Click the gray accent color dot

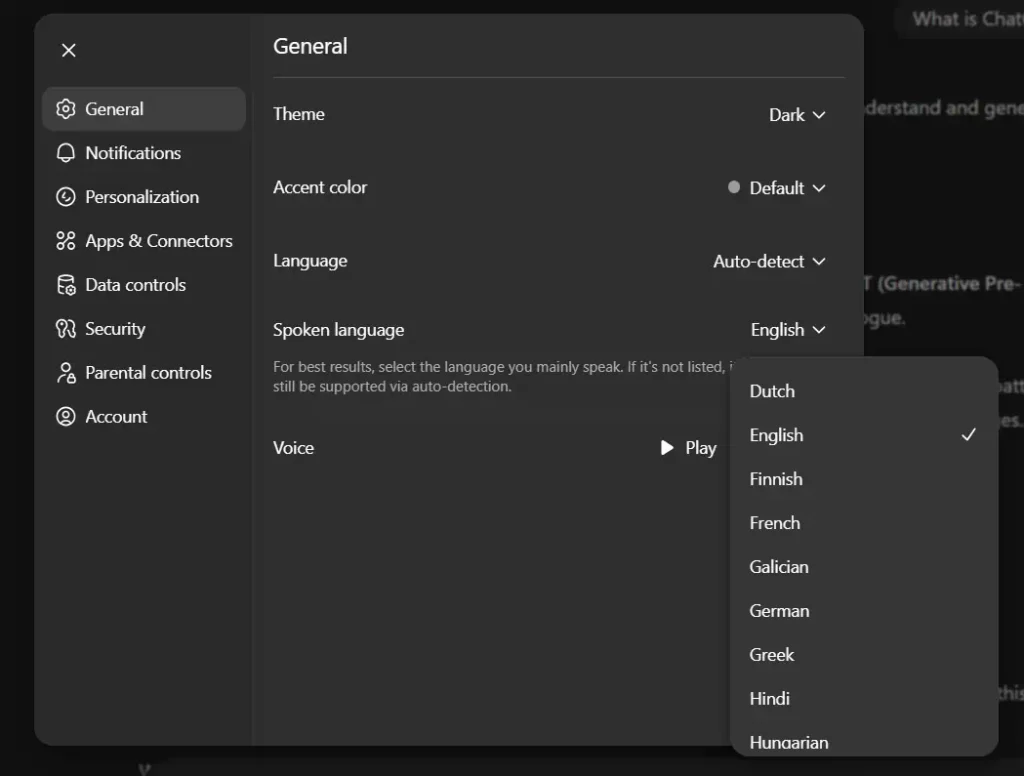pyautogui.click(x=734, y=187)
